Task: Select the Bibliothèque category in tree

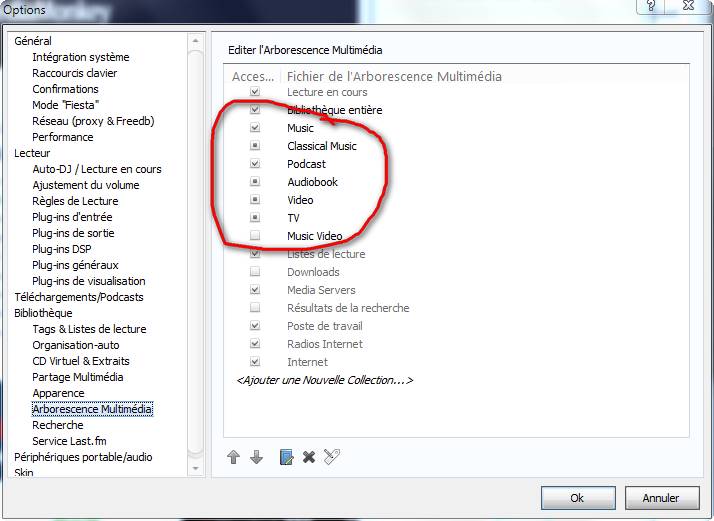Action: click(43, 313)
